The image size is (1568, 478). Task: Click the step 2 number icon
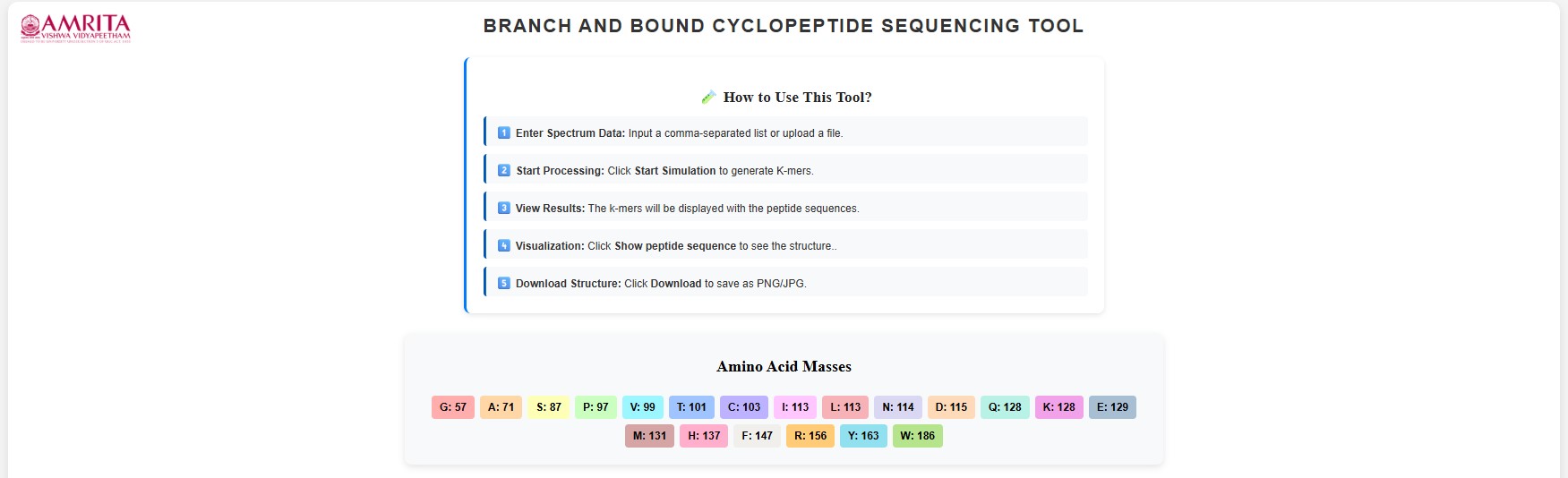coord(504,170)
